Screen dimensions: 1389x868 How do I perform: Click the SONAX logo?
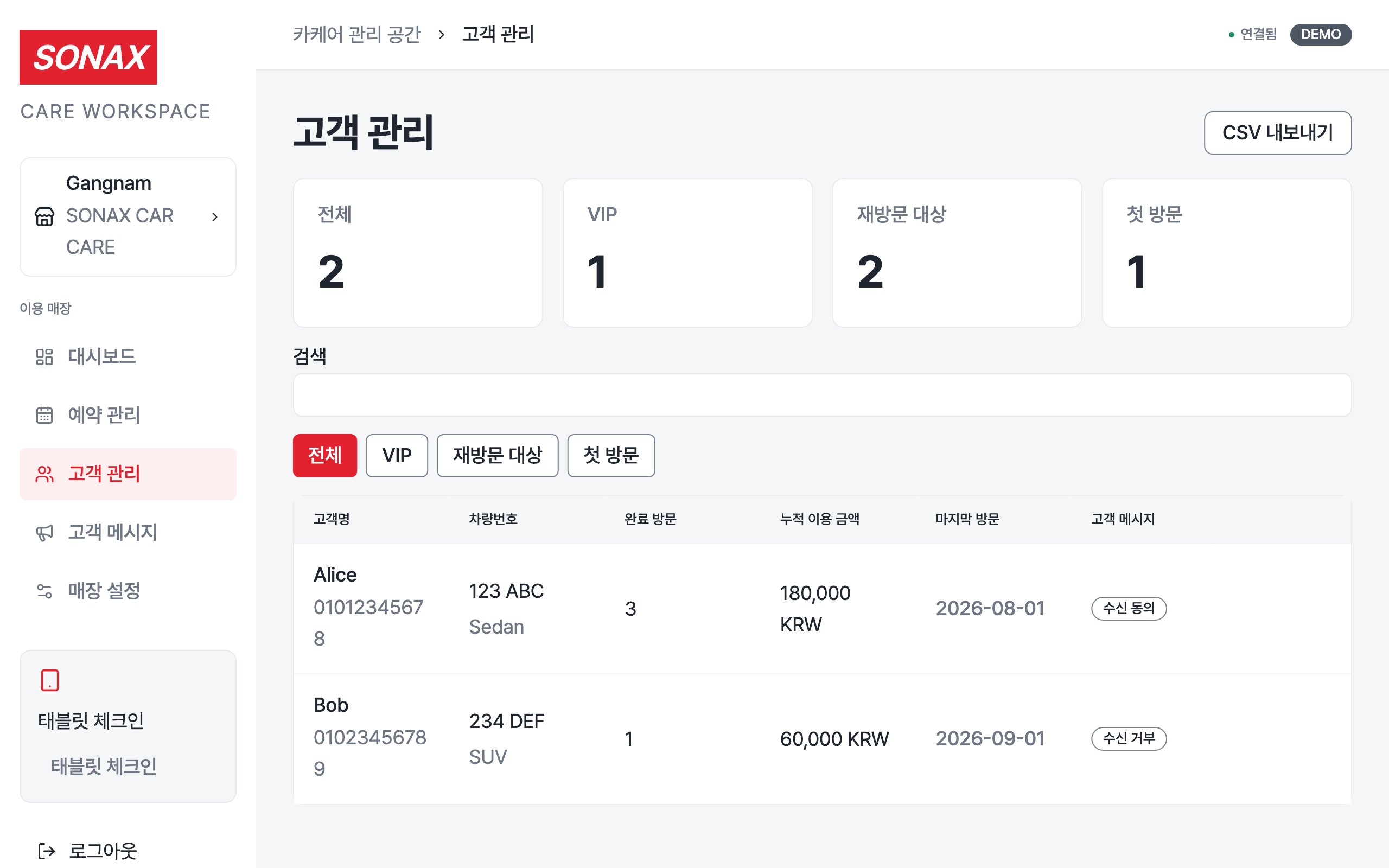click(88, 58)
